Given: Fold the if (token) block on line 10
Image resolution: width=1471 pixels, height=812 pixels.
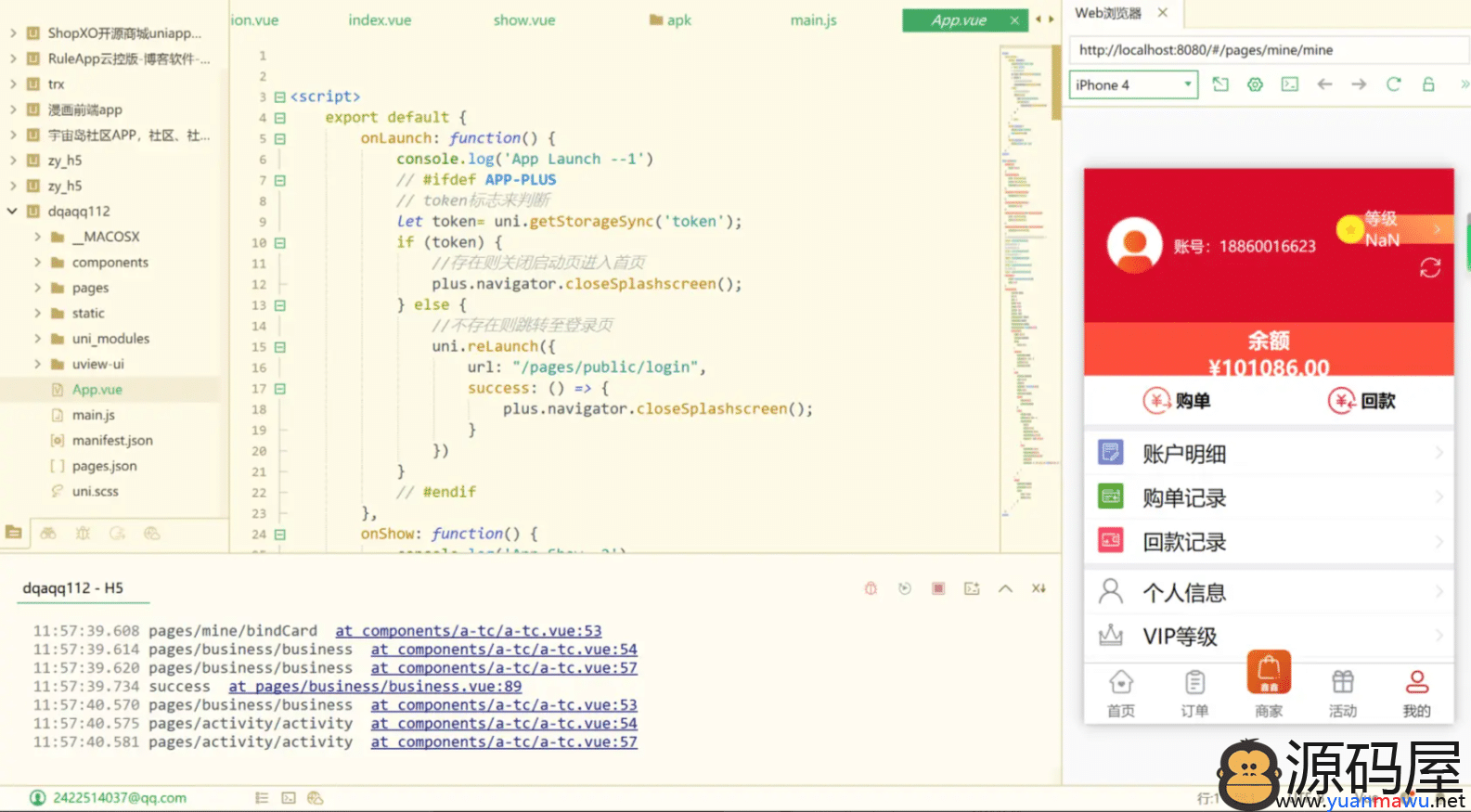Looking at the screenshot, I should [x=279, y=242].
